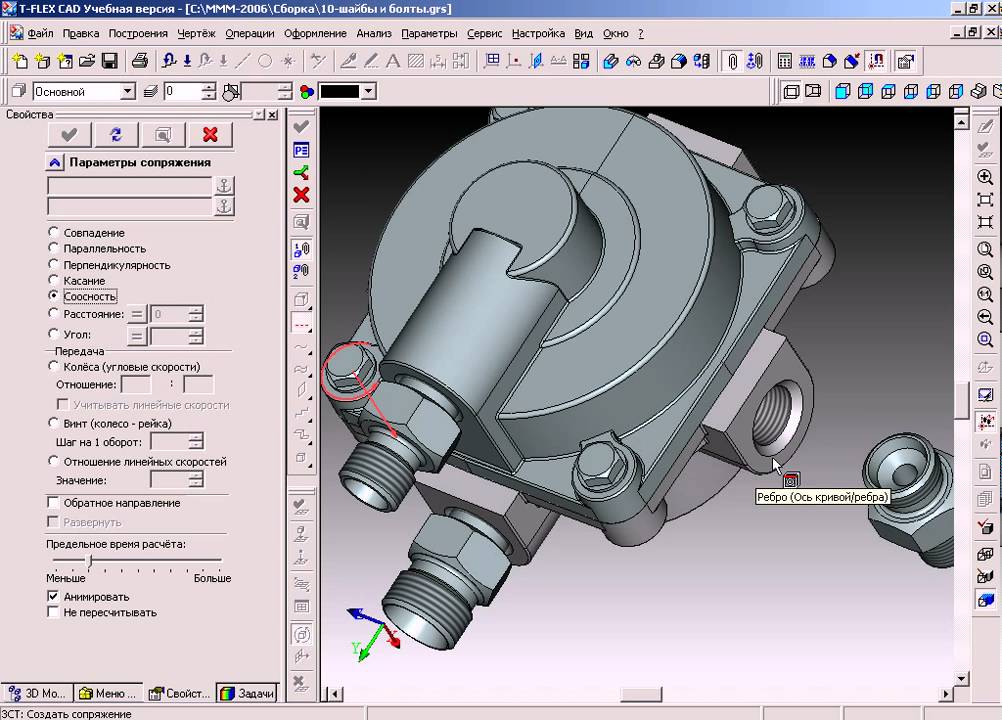Image resolution: width=1002 pixels, height=720 pixels.
Task: Click the zoom in magnifier icon
Action: point(985,177)
